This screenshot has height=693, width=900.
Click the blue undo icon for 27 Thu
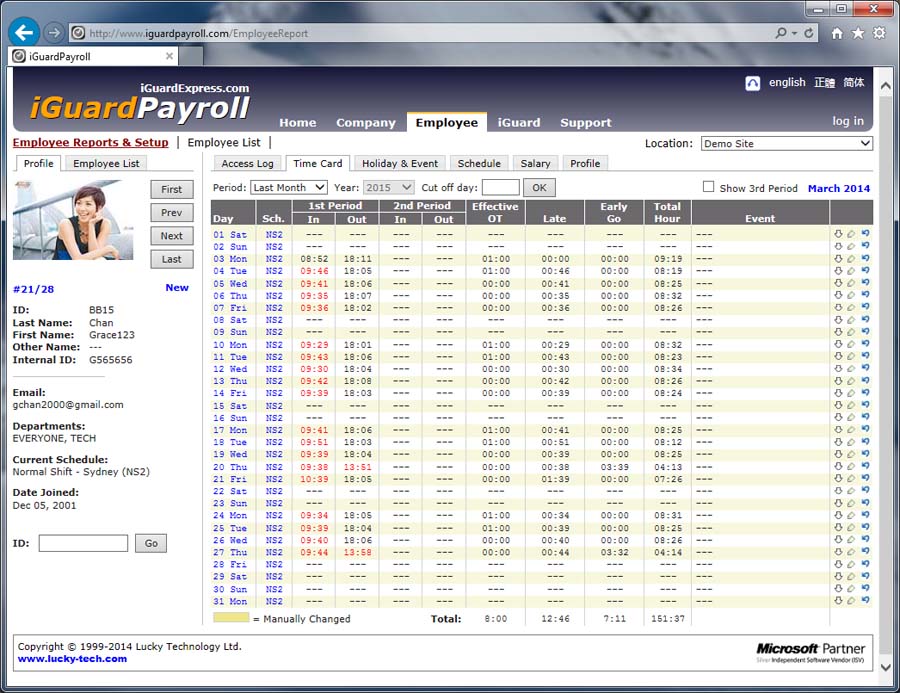click(865, 552)
